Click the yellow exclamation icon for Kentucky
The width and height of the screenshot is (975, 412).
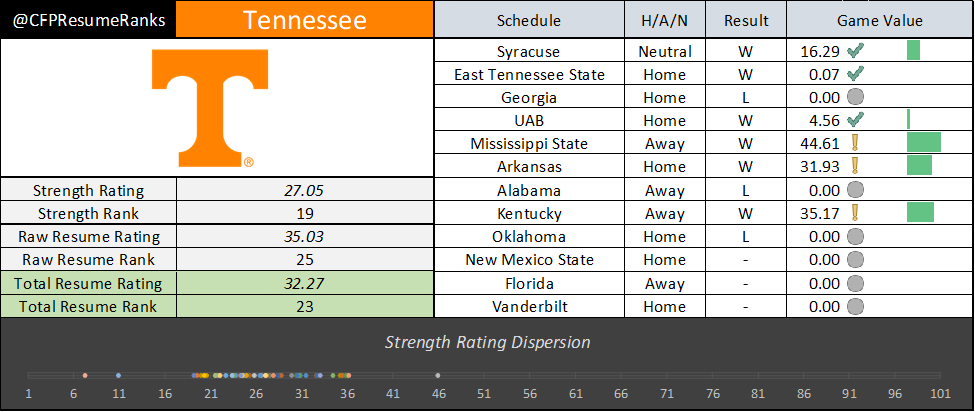855,213
